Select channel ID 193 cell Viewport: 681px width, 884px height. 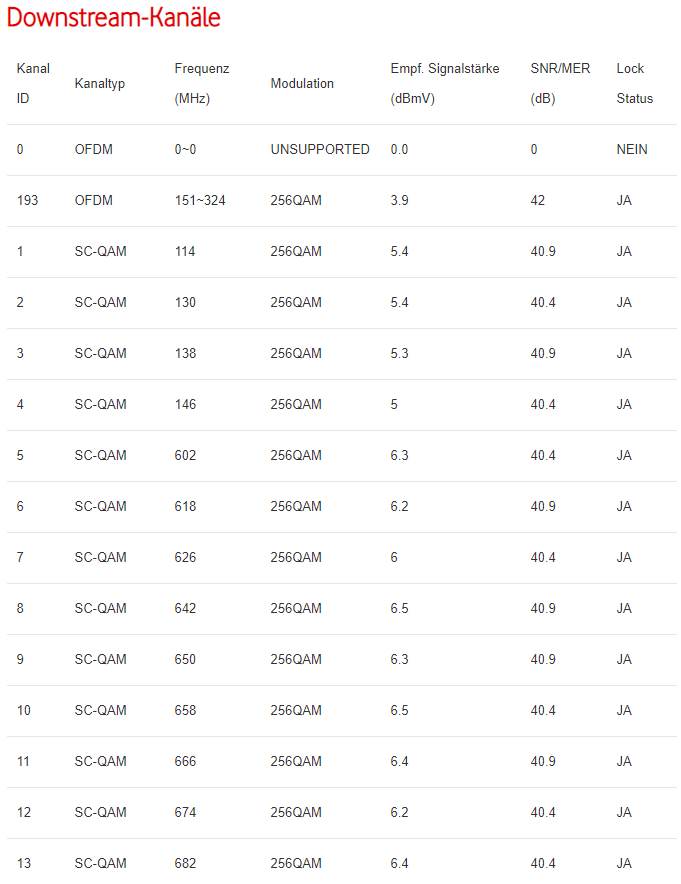point(28,201)
